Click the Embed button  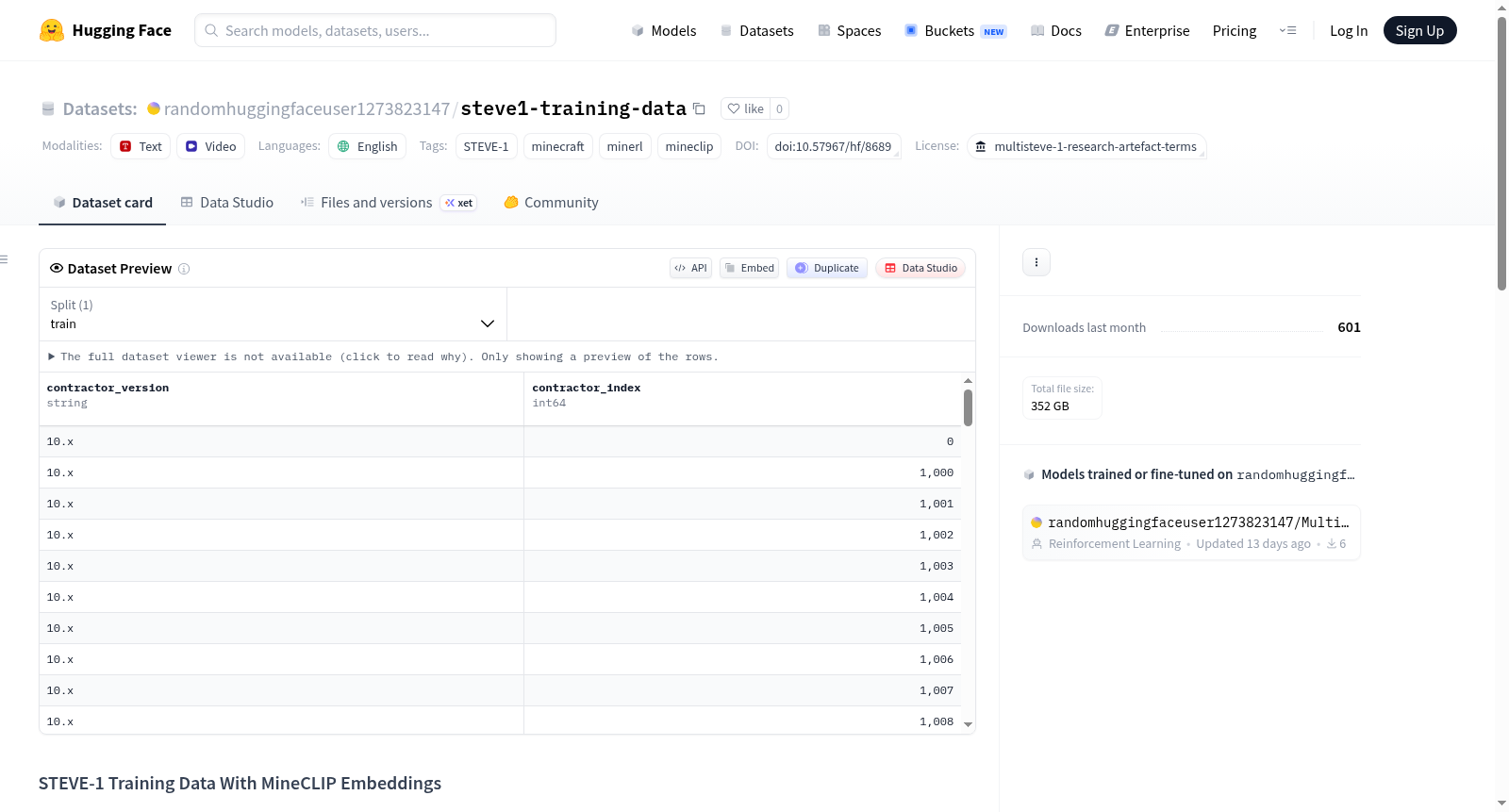750,268
